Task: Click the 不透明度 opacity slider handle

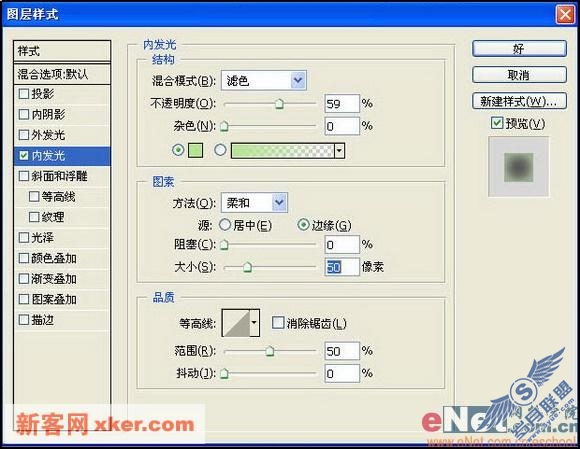Action: pyautogui.click(x=280, y=104)
